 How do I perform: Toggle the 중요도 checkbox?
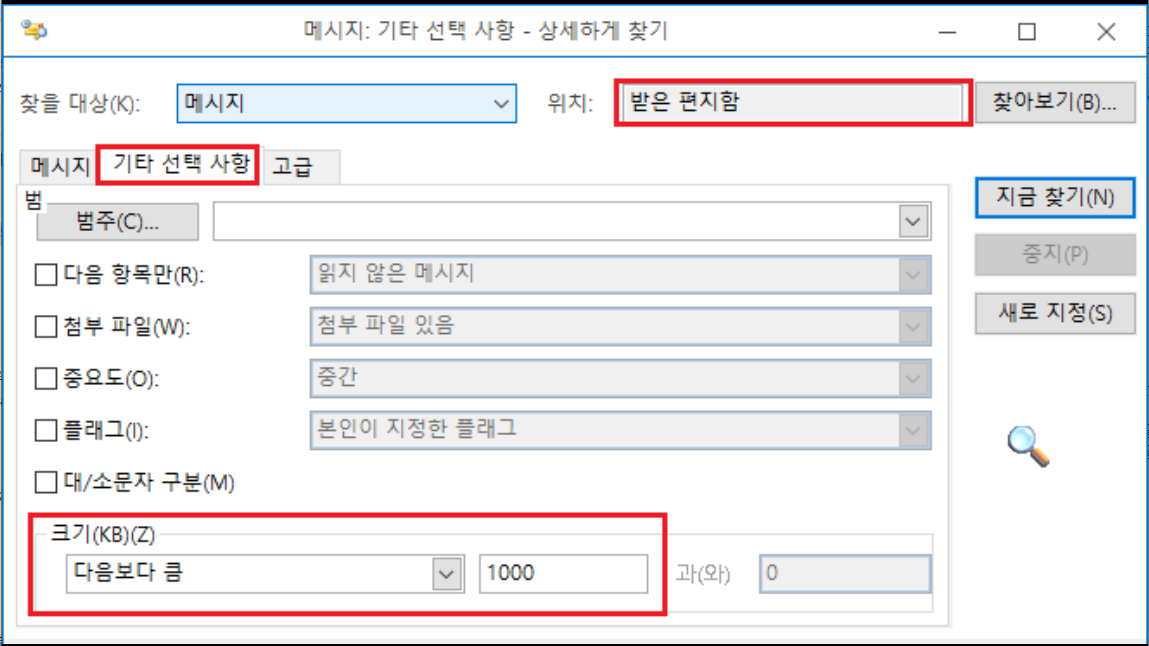(46, 379)
